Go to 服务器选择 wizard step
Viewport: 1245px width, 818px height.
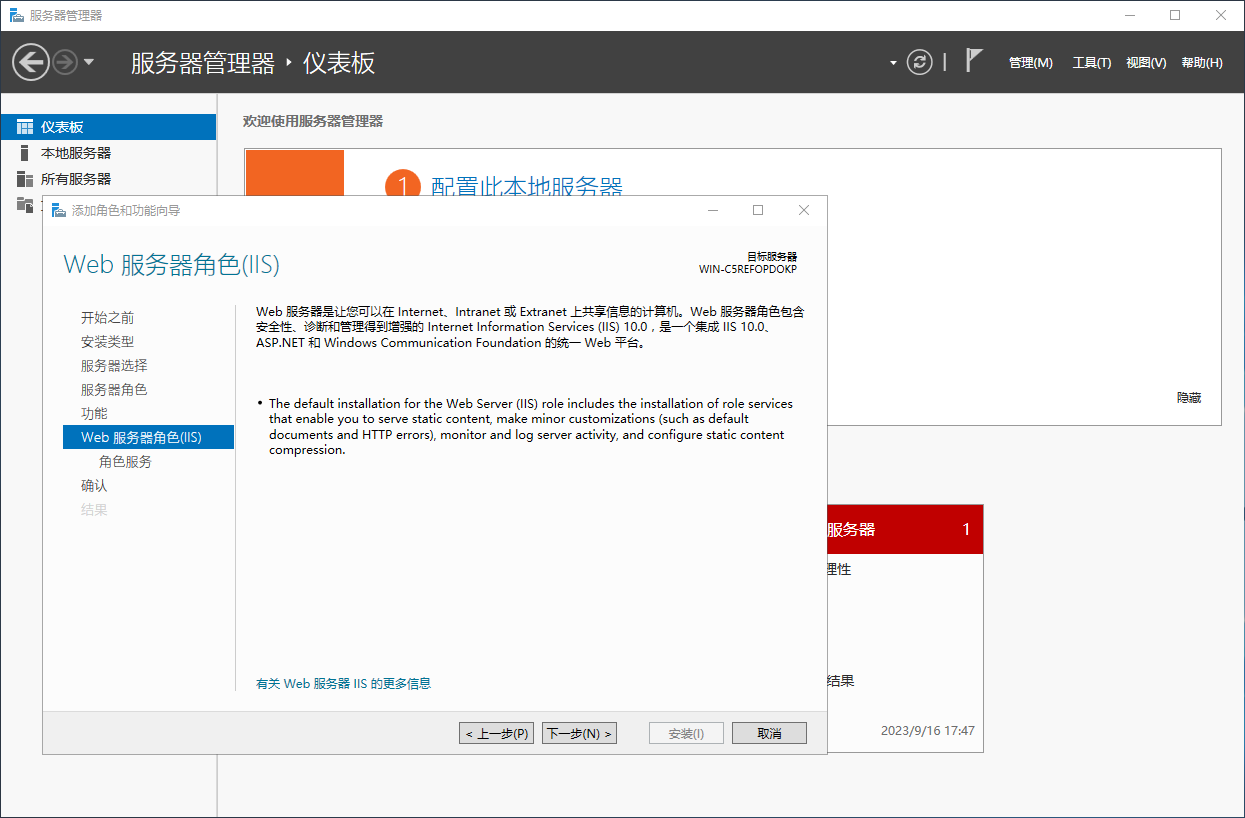tap(114, 366)
